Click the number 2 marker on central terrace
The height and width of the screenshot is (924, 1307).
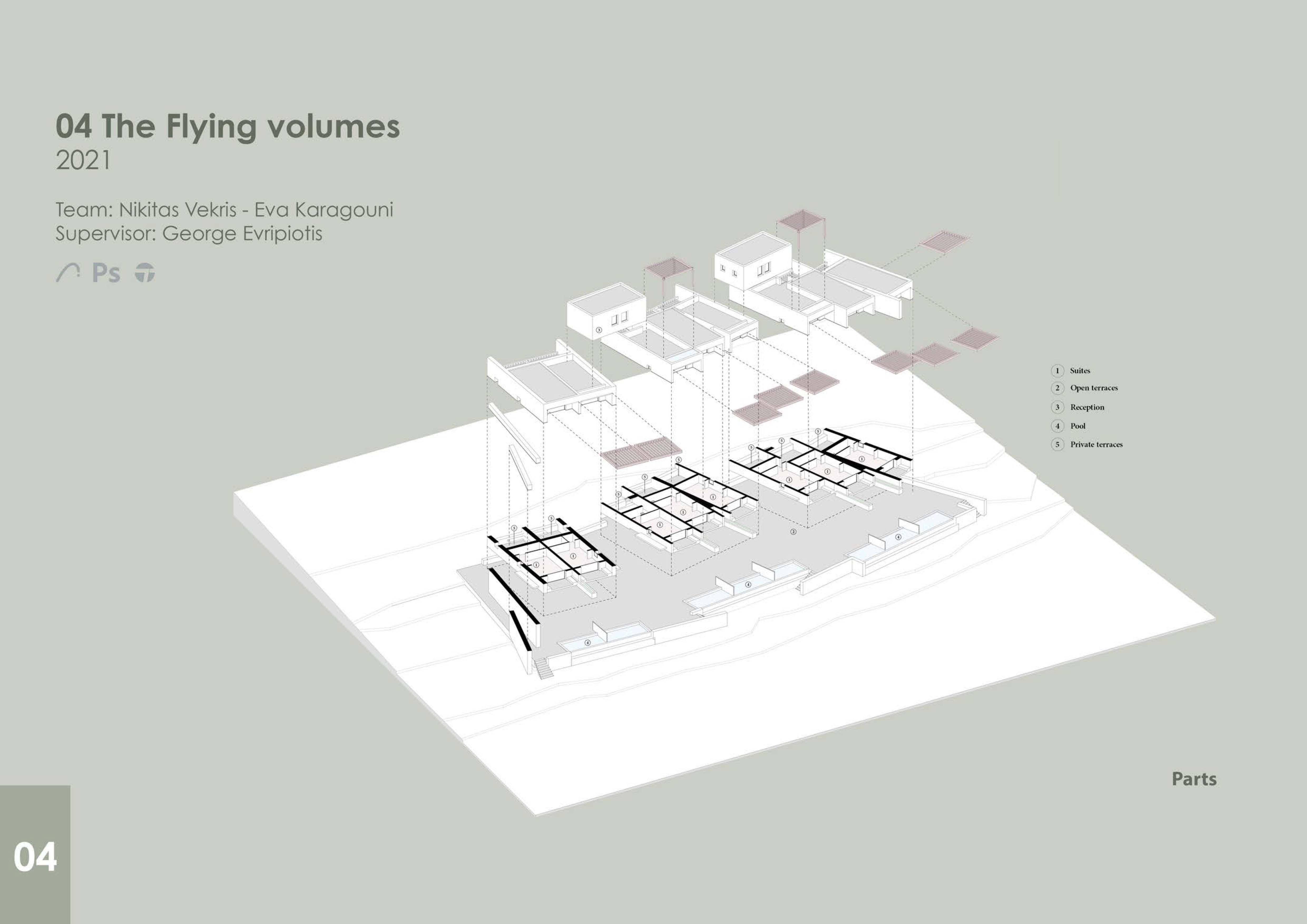pos(794,532)
